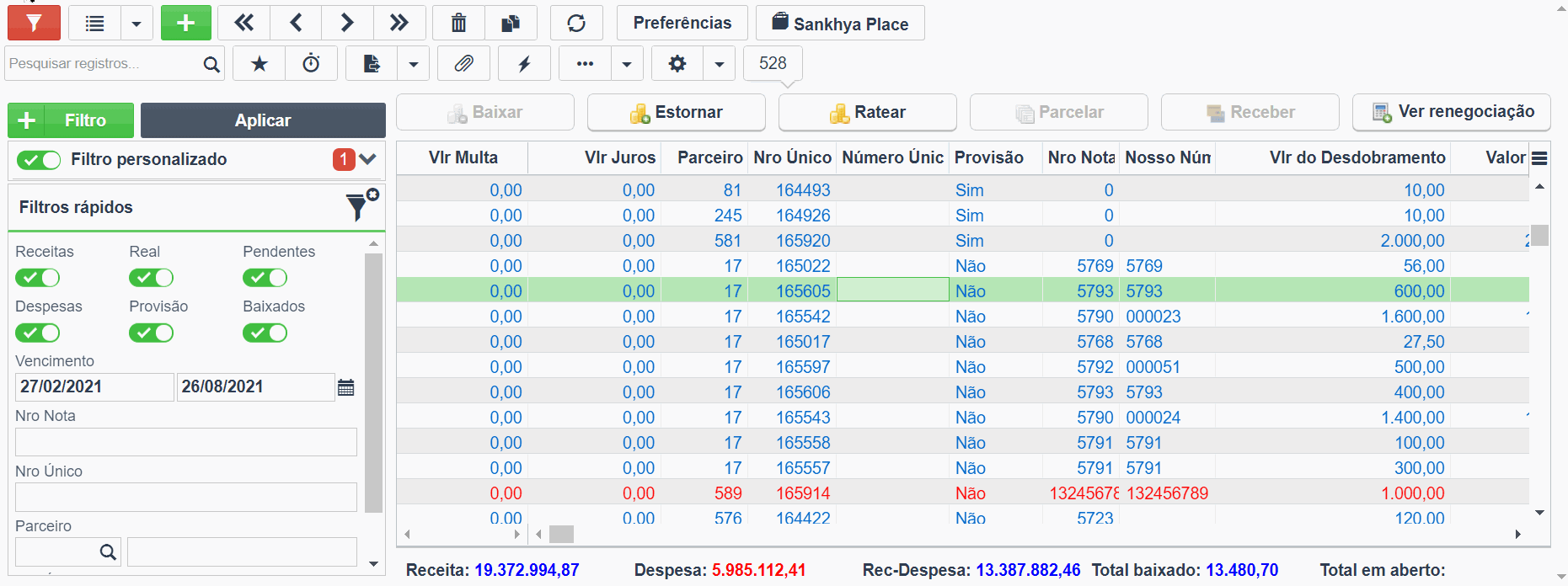Go to the last record
Viewport: 1568px width, 586px height.
tap(399, 23)
